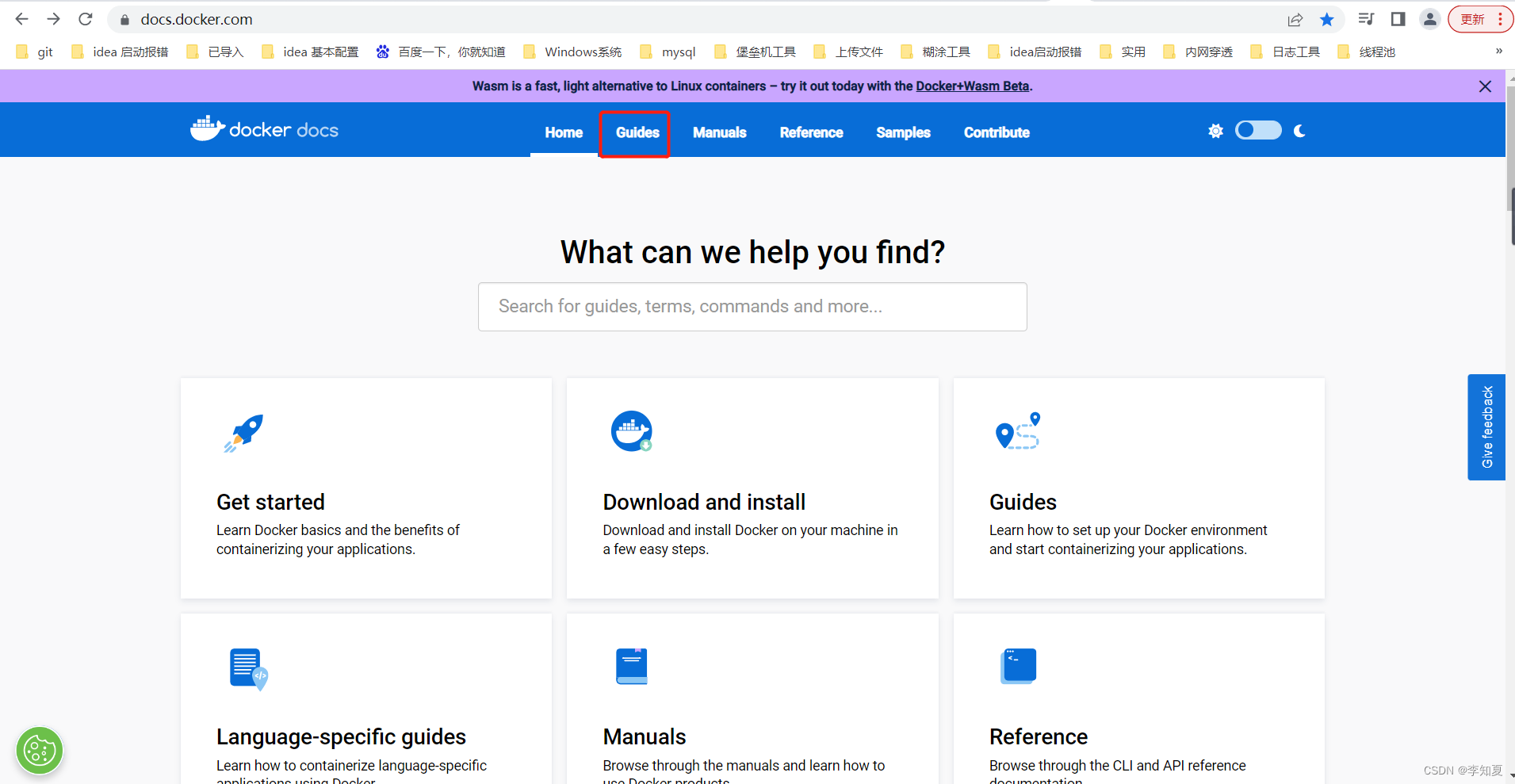Open the 内网穿透 bookmark folder
This screenshot has height=784, width=1515.
click(x=1198, y=52)
